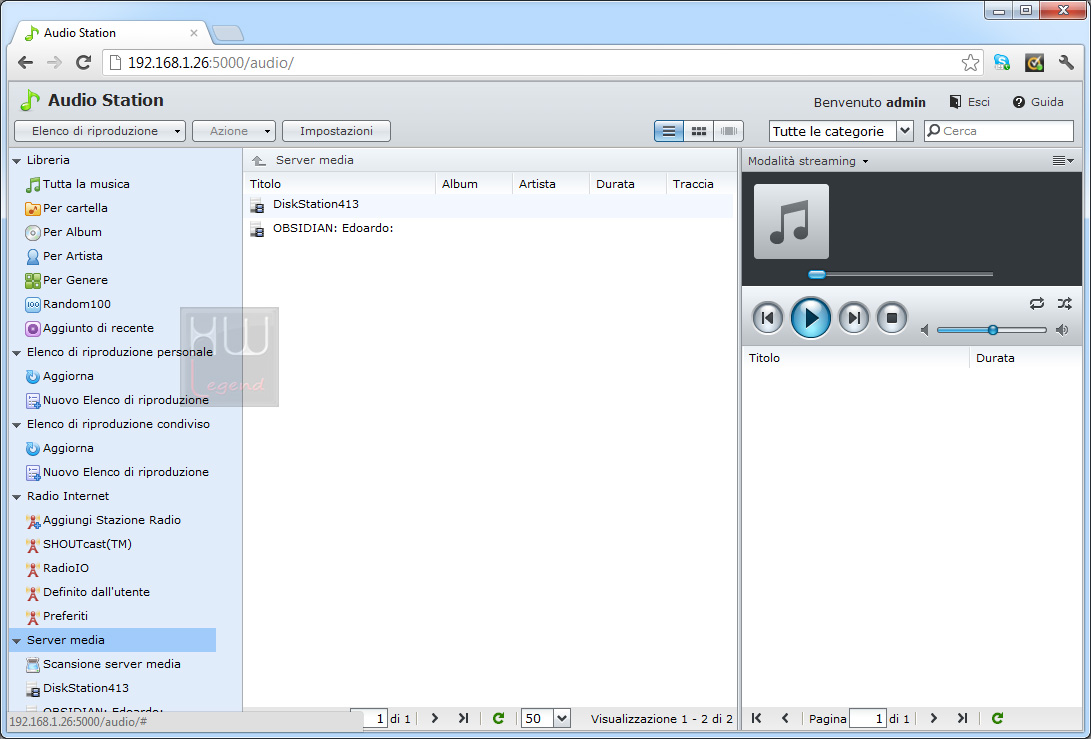The height and width of the screenshot is (739, 1091).
Task: Focus the Cerca search field
Action: click(x=998, y=131)
